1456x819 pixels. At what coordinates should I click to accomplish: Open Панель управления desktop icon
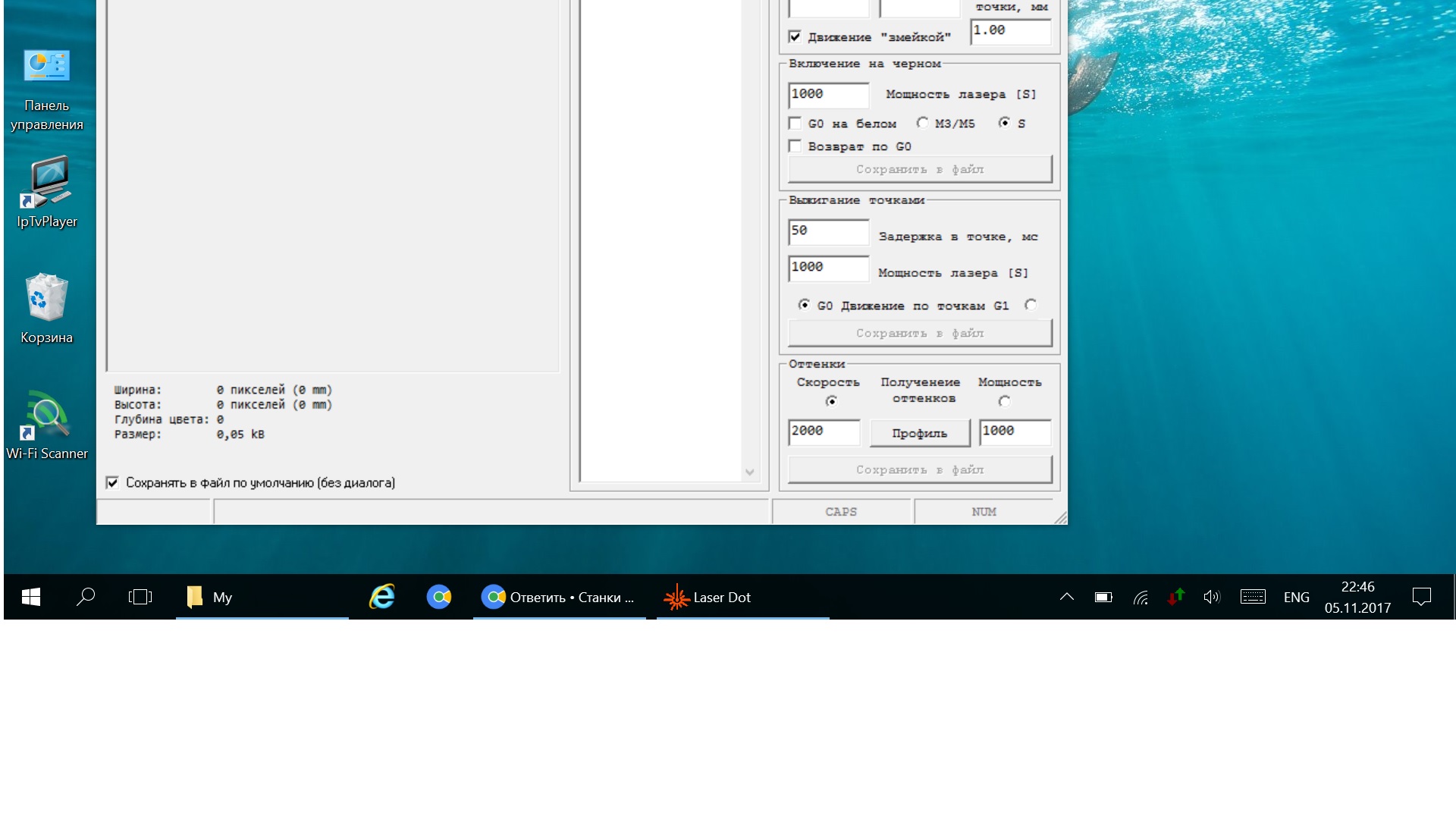[x=46, y=67]
